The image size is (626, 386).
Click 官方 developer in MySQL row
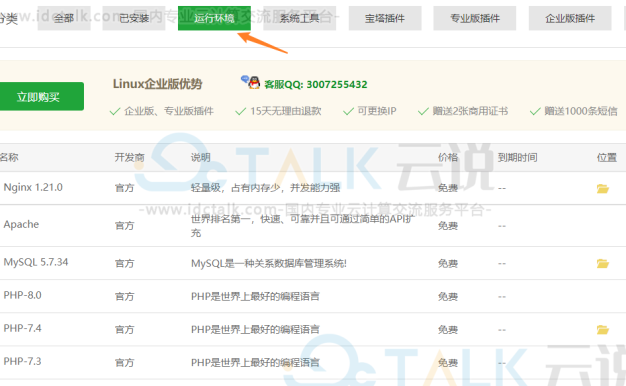tap(124, 263)
